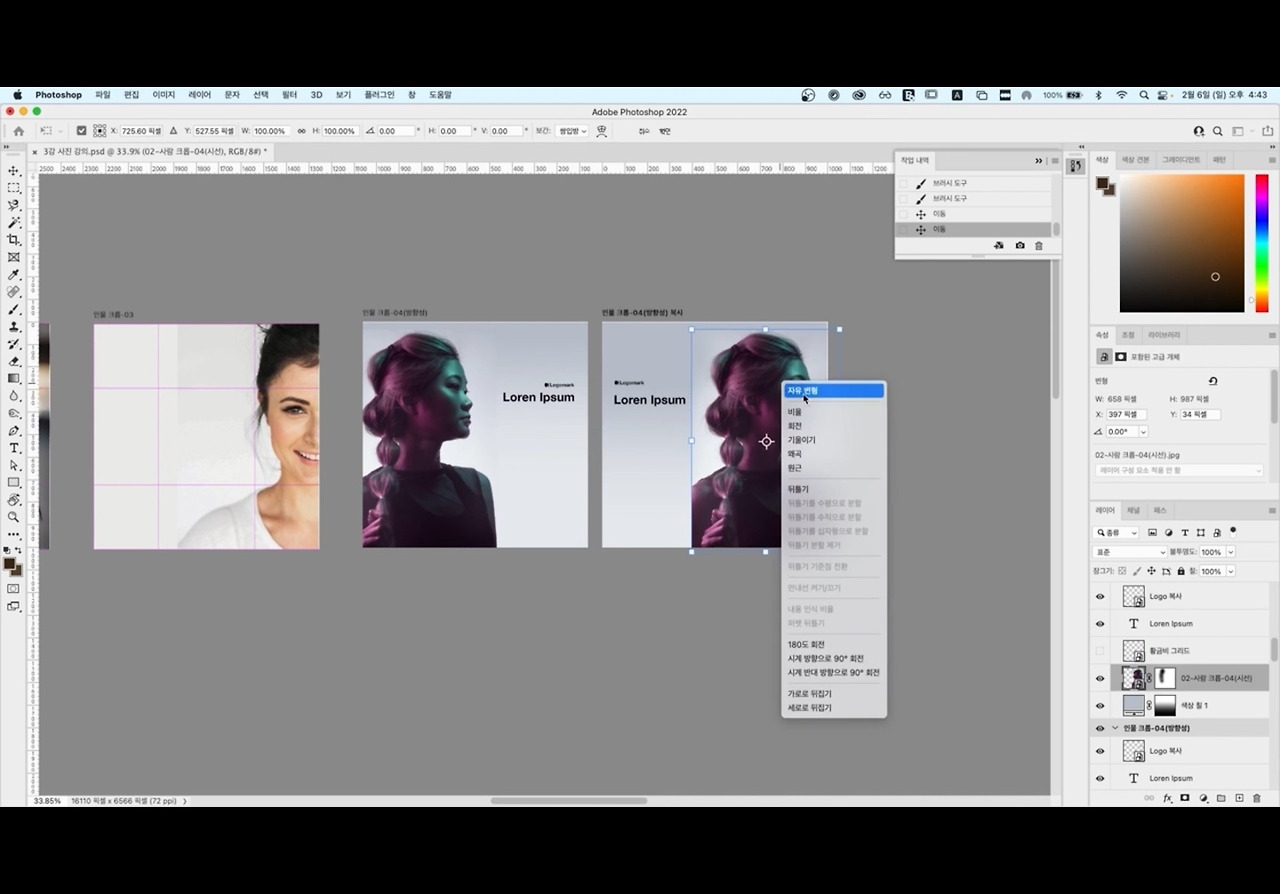
Task: Collapse the 인물 크롭-04(방향성) group
Action: click(x=1115, y=728)
